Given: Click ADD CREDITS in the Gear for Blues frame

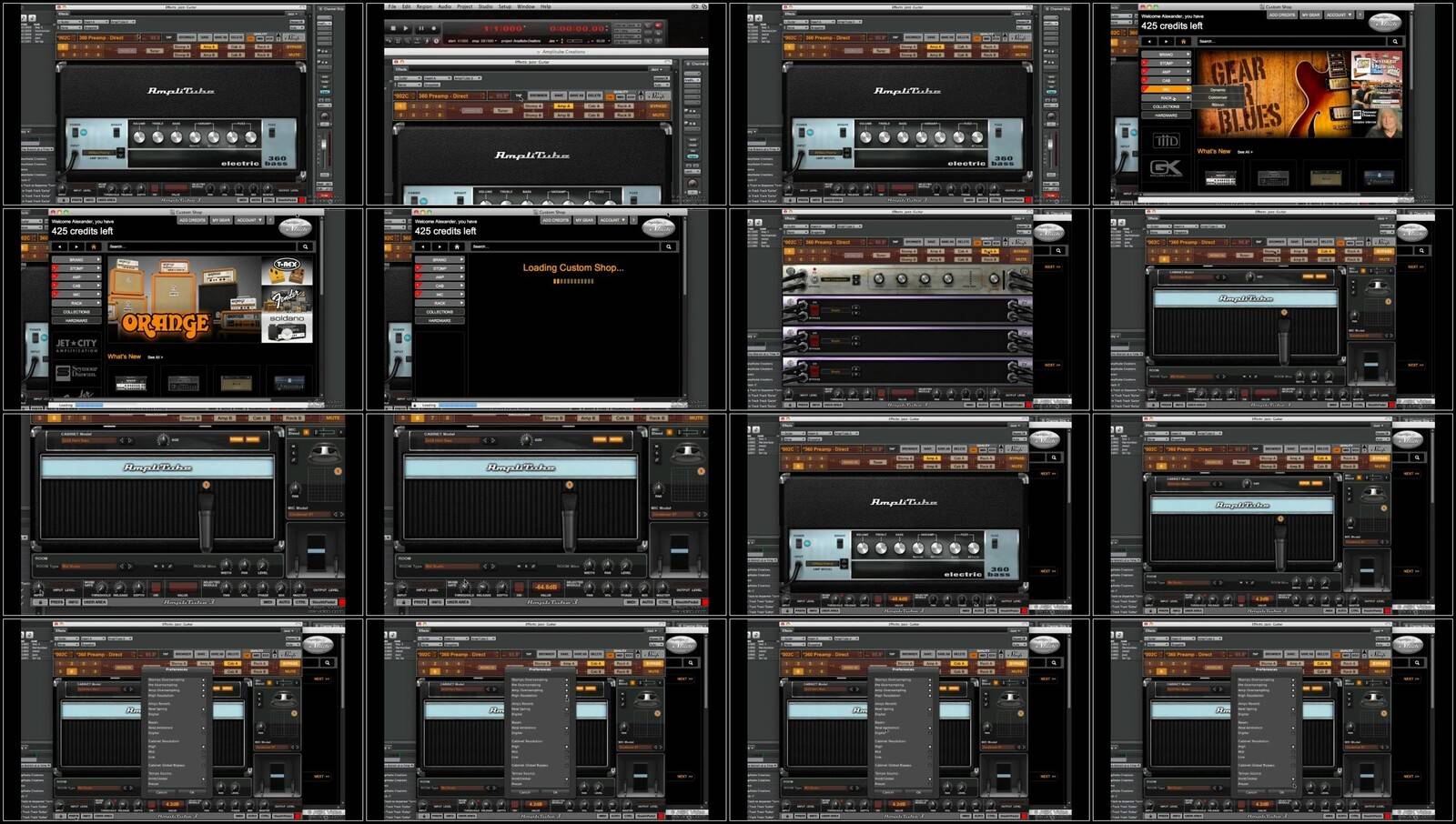Looking at the screenshot, I should [1282, 15].
